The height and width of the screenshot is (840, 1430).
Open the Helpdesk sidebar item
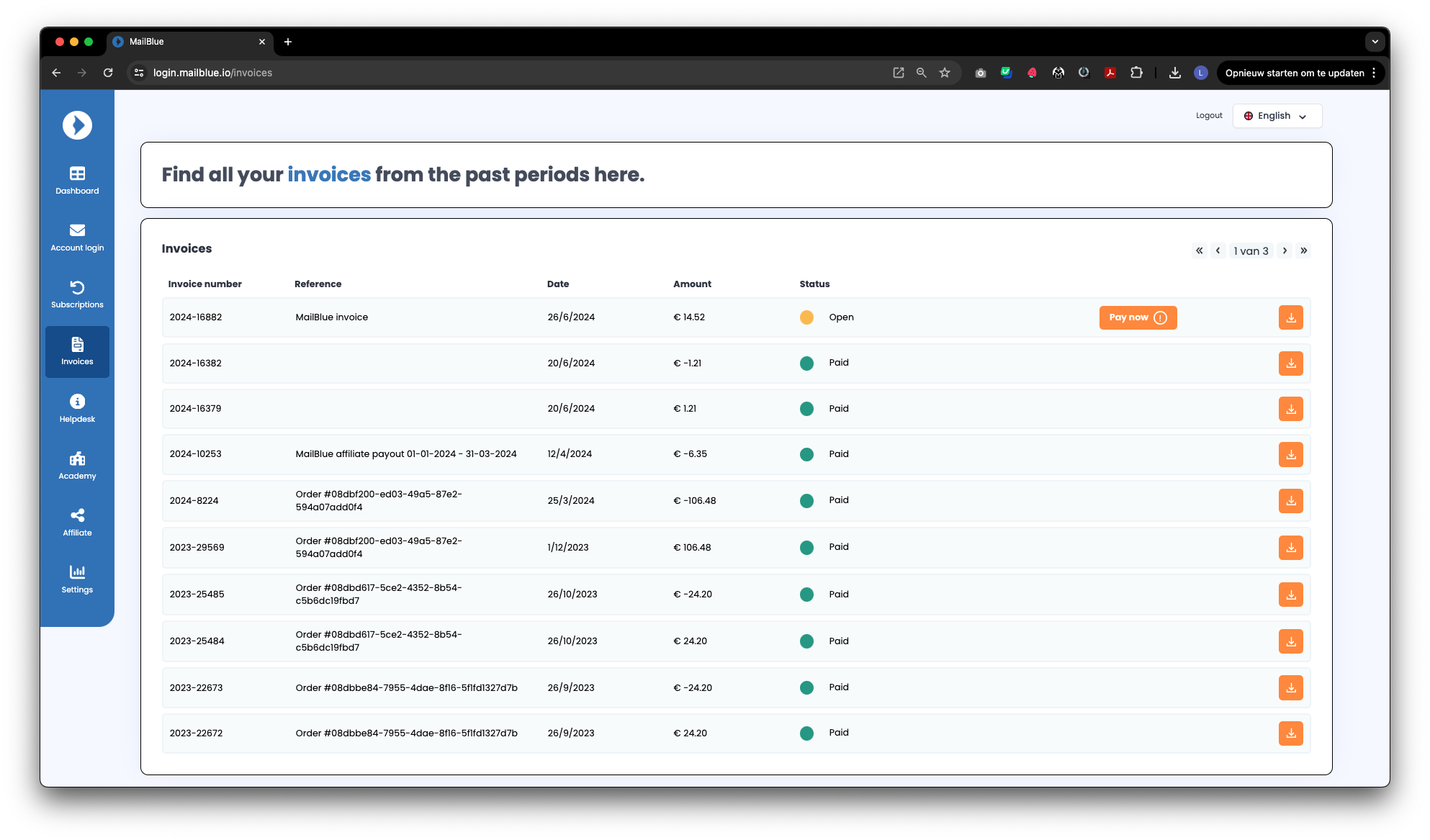77,408
